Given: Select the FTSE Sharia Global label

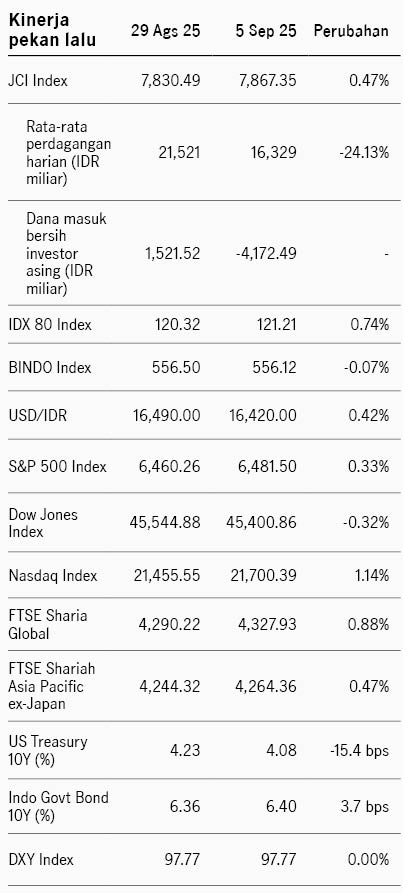Looking at the screenshot, I should pyautogui.click(x=48, y=624).
